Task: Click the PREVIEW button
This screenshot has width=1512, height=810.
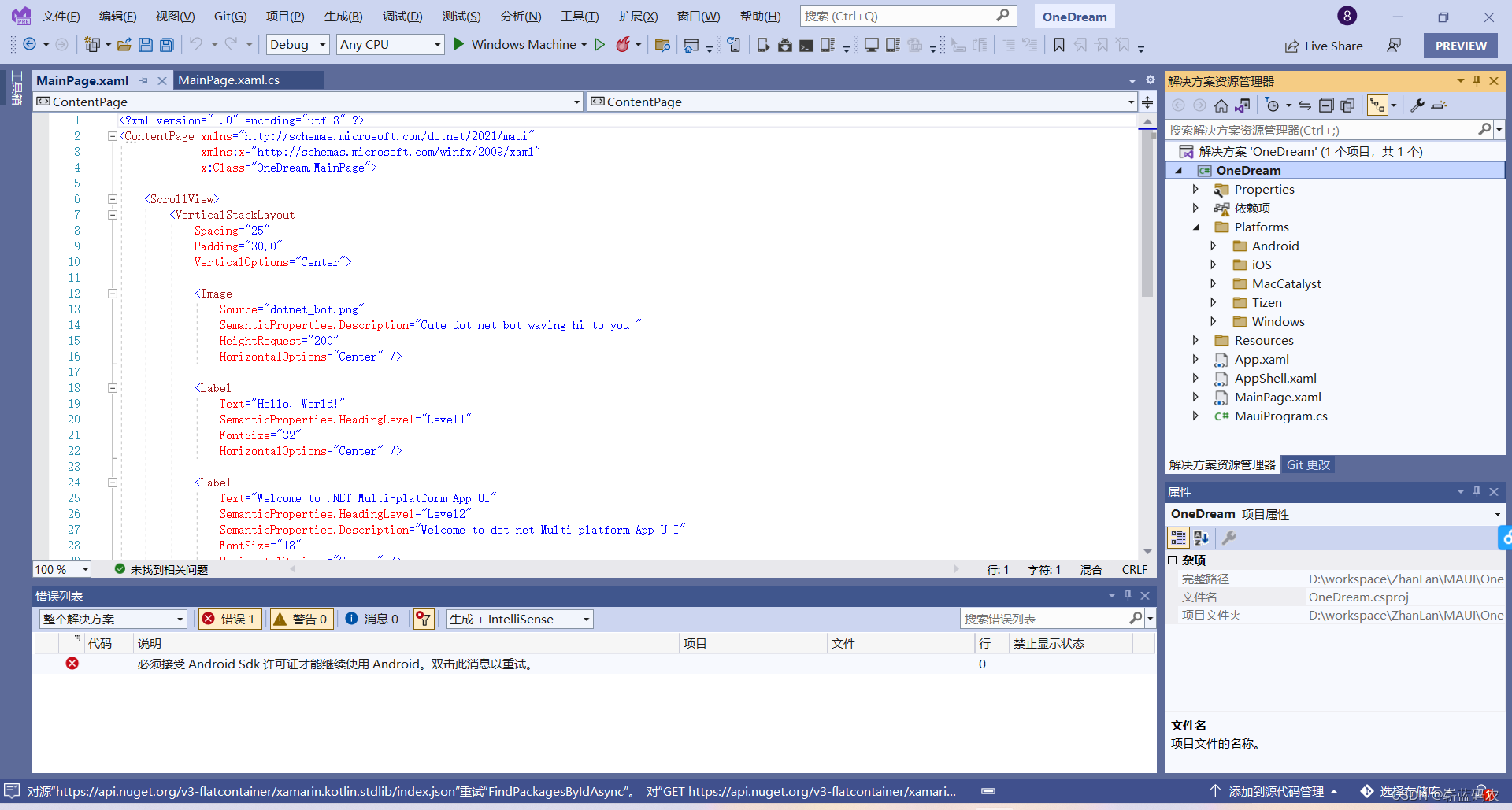Action: (1461, 46)
